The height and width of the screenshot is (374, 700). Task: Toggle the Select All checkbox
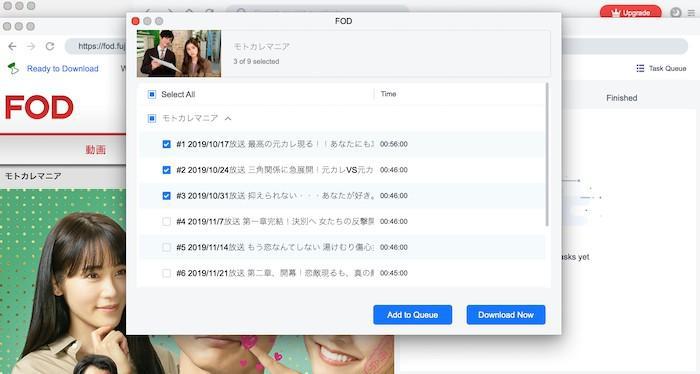tap(152, 94)
